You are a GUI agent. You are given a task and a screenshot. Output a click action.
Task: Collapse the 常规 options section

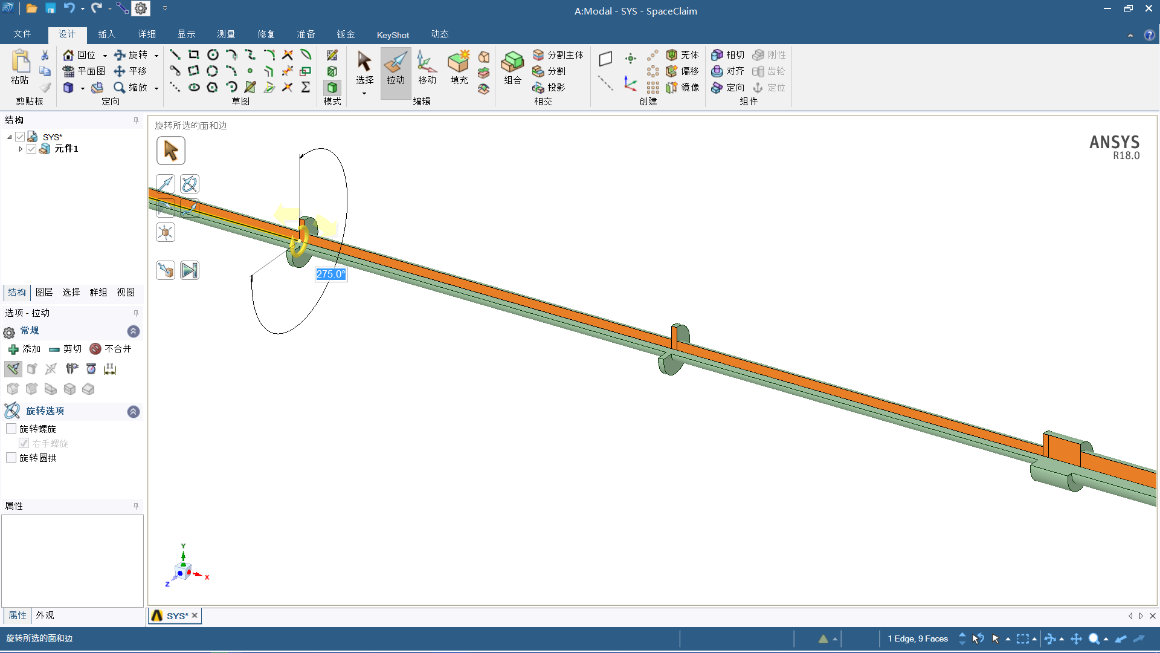click(133, 331)
